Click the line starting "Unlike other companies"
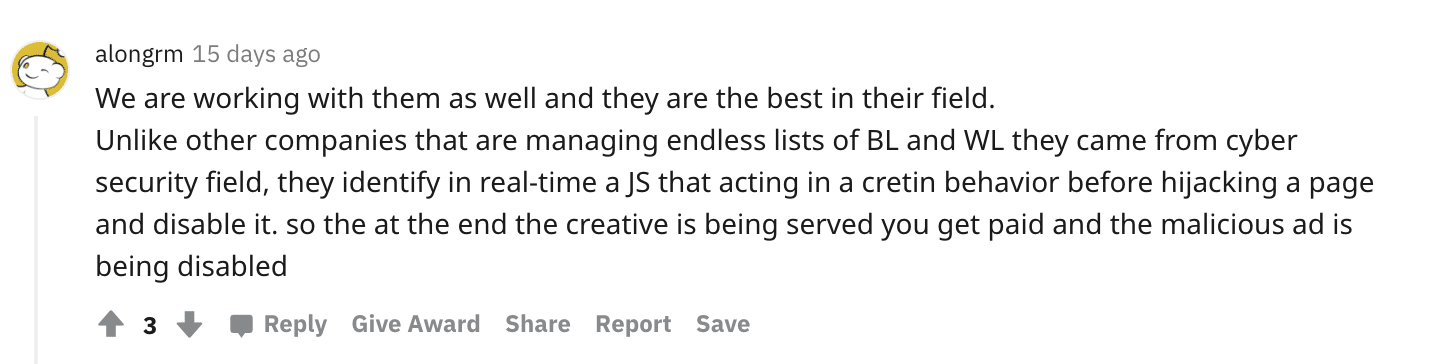1454x364 pixels. pyautogui.click(x=696, y=141)
